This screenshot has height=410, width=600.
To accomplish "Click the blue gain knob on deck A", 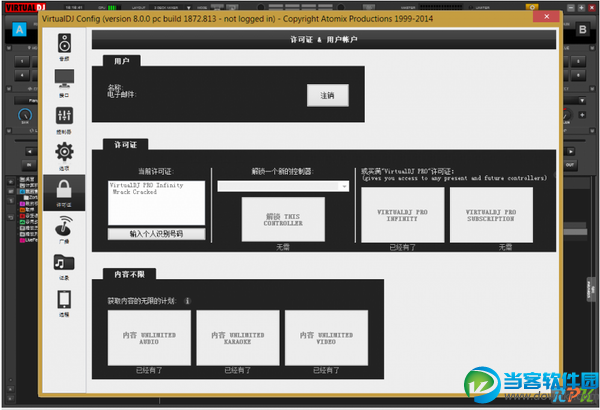I will [25, 114].
